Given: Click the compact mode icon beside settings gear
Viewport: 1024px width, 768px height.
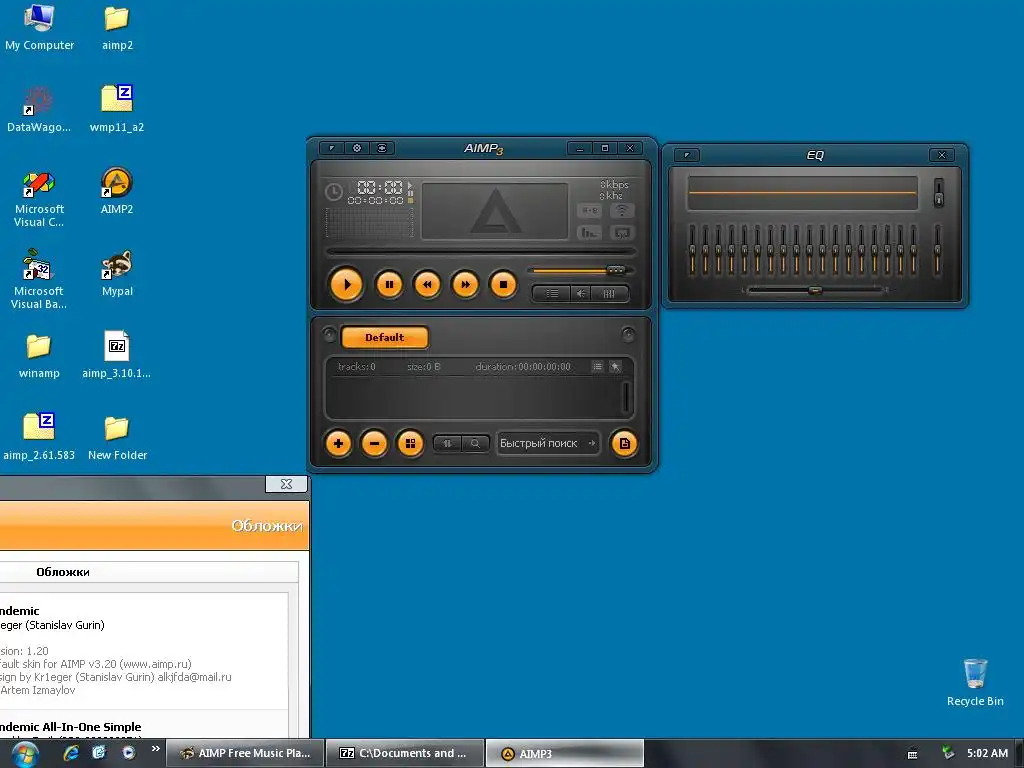Looking at the screenshot, I should tap(382, 148).
